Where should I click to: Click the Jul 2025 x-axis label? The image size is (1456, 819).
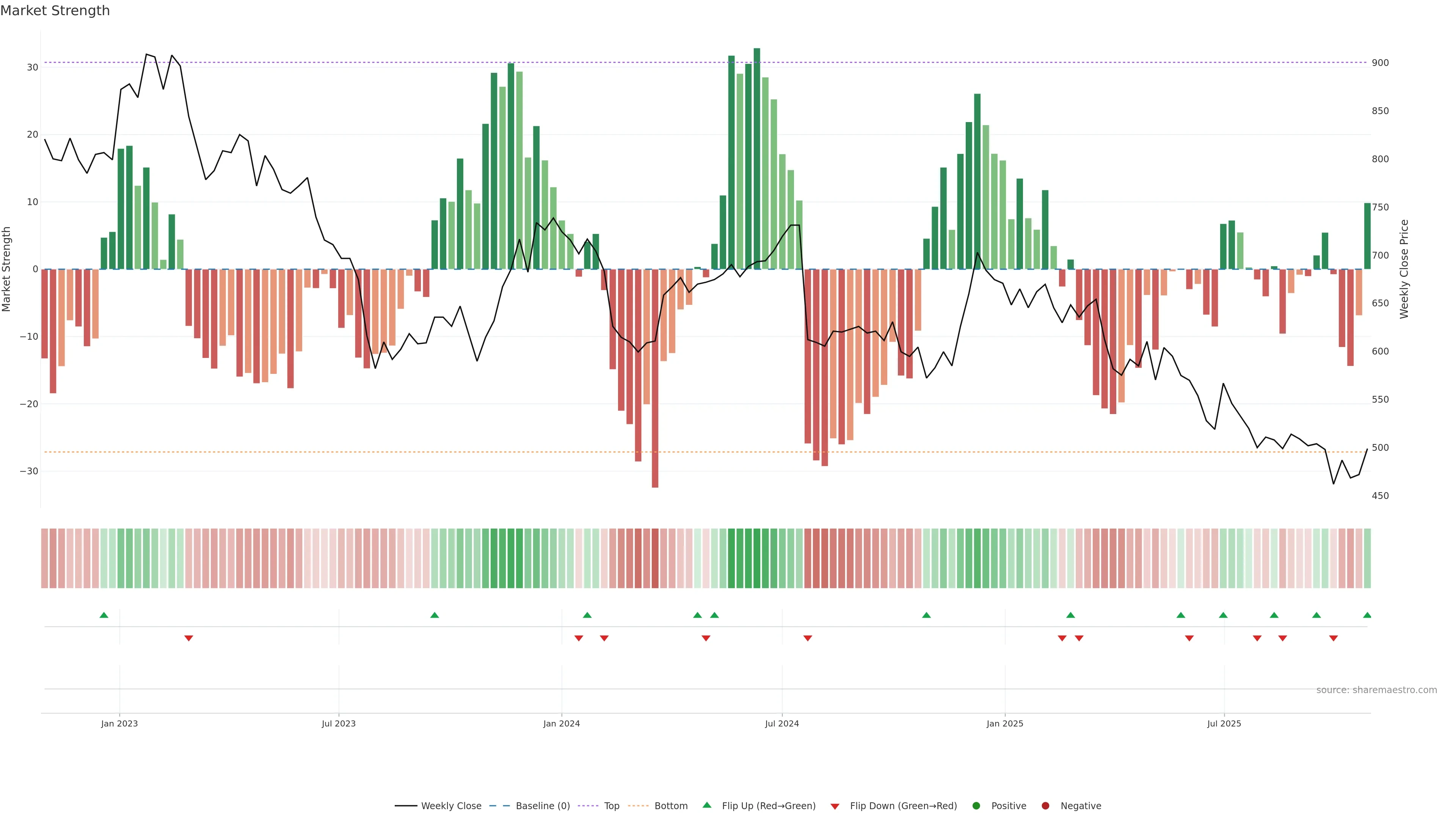click(x=1224, y=723)
